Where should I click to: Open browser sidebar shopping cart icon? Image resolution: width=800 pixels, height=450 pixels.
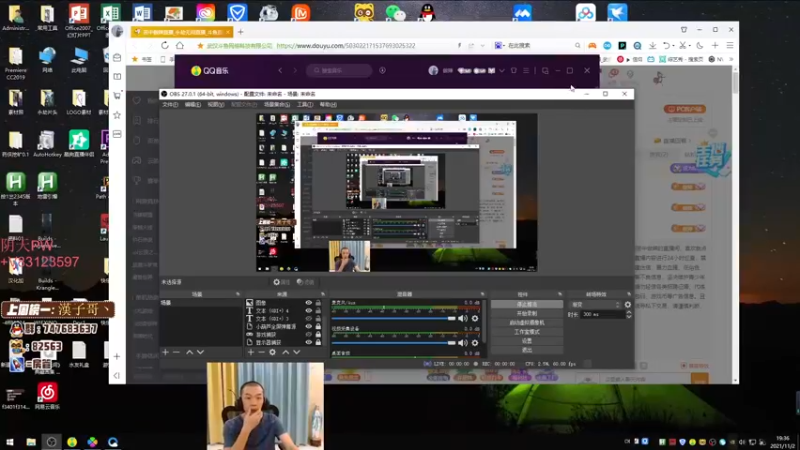[x=117, y=95]
